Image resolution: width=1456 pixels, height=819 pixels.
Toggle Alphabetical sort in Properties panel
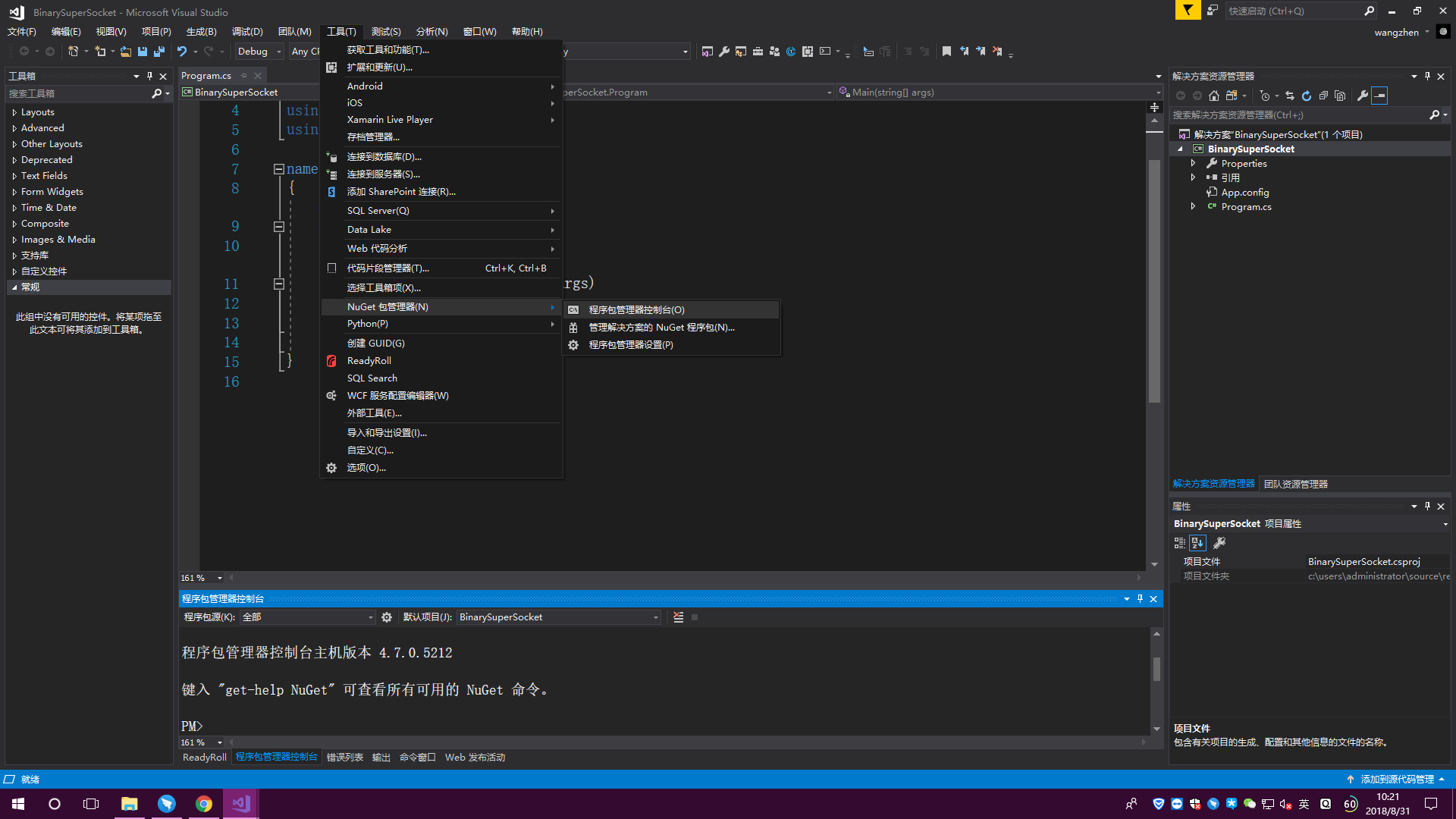tap(1197, 543)
